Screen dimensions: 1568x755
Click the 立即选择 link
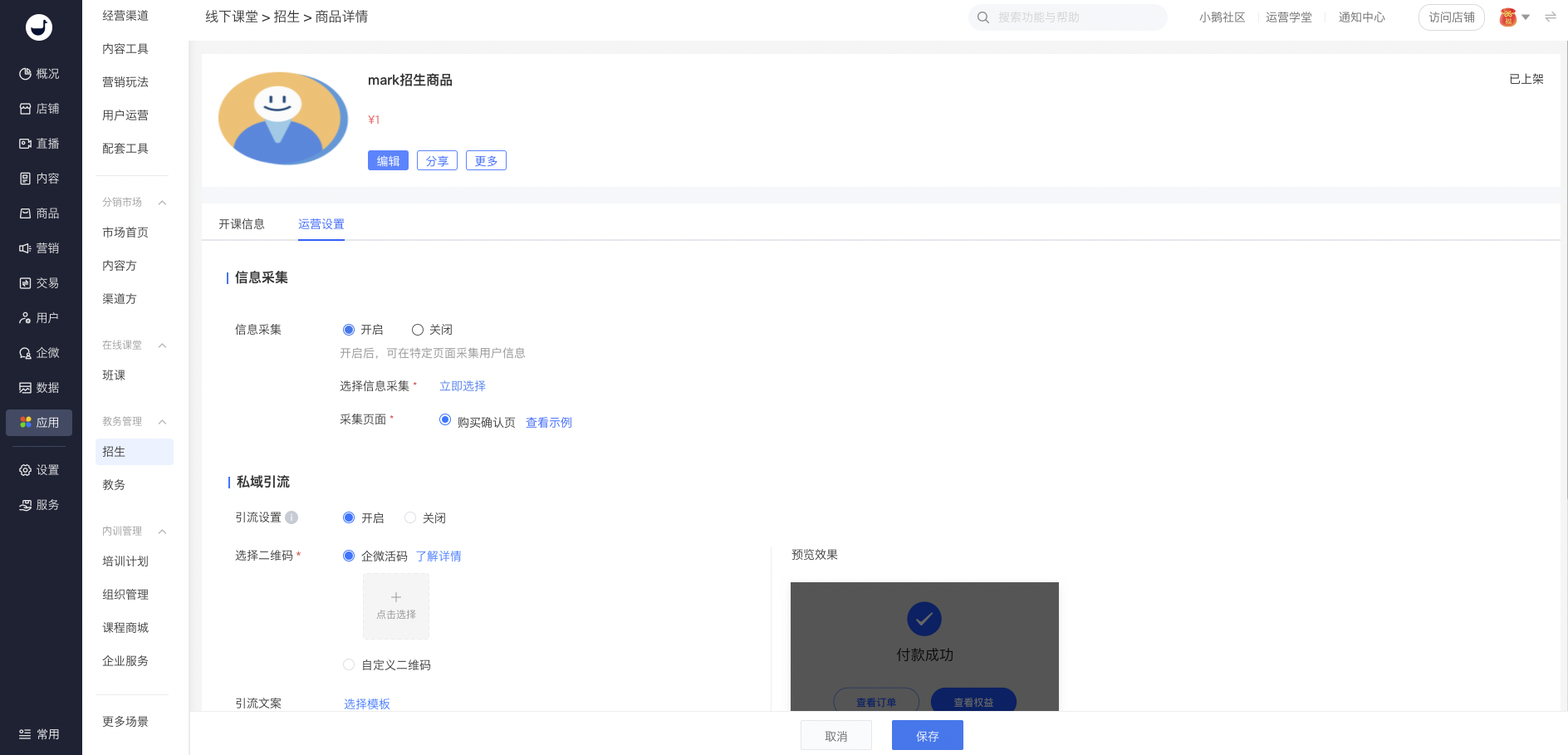pos(463,386)
